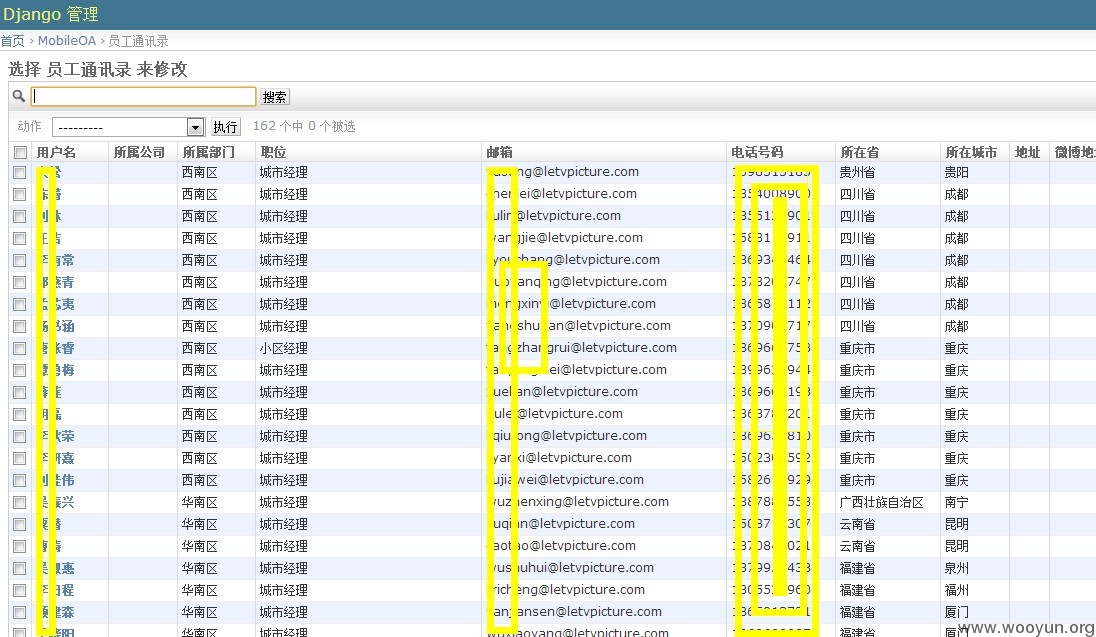
Task: Click the 广西壮族自治区 province cell
Action: click(881, 502)
